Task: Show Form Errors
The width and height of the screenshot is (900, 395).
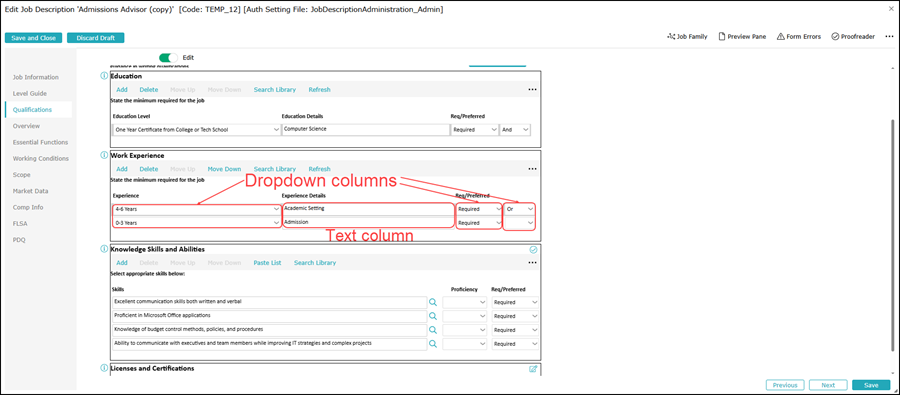Action: (799, 37)
